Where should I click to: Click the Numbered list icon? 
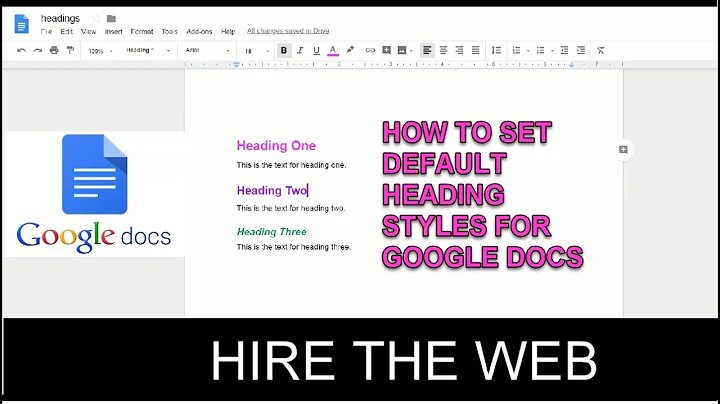click(x=517, y=50)
